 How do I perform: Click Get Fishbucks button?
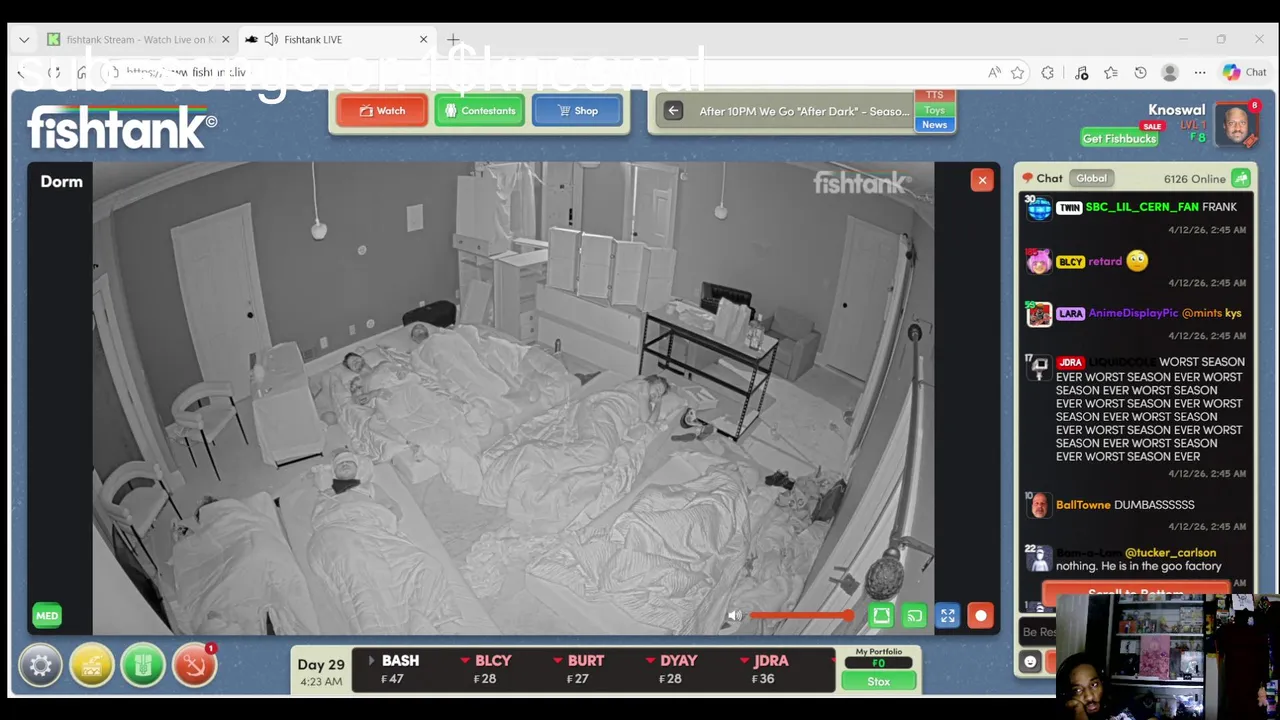point(1119,138)
